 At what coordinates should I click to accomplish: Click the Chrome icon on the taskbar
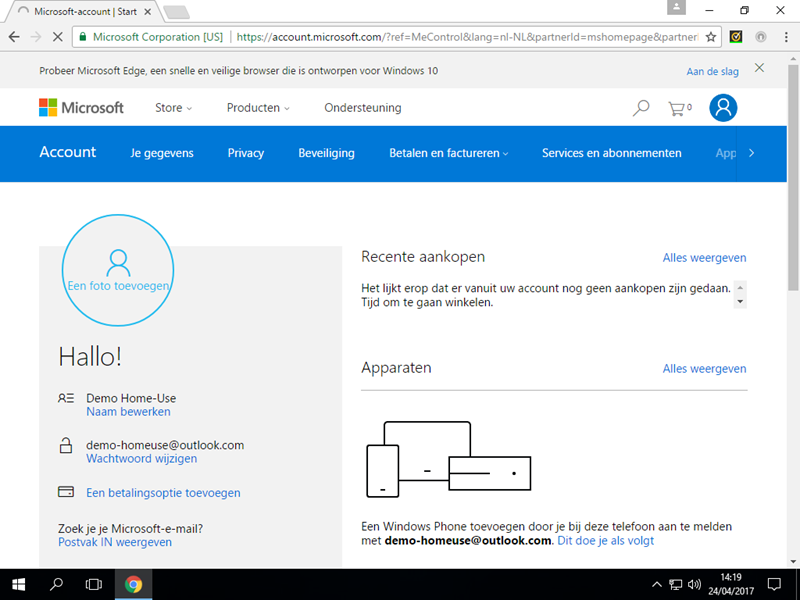(133, 584)
